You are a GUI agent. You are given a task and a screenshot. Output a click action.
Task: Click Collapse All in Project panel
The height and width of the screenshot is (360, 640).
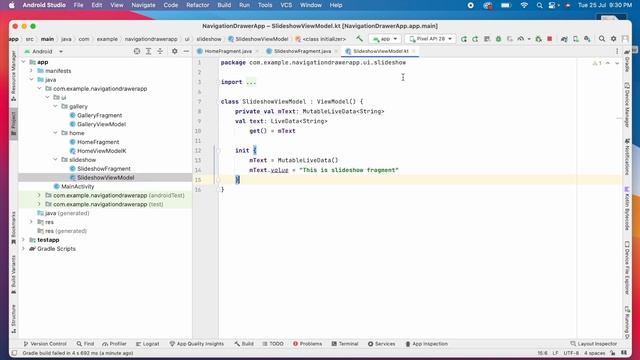[160, 51]
